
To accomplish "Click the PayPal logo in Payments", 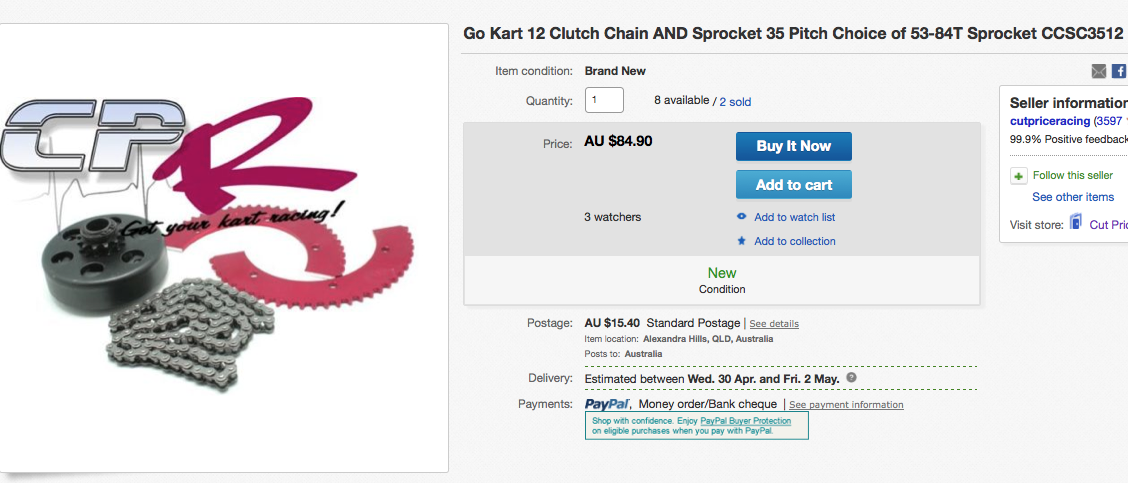I will (607, 404).
